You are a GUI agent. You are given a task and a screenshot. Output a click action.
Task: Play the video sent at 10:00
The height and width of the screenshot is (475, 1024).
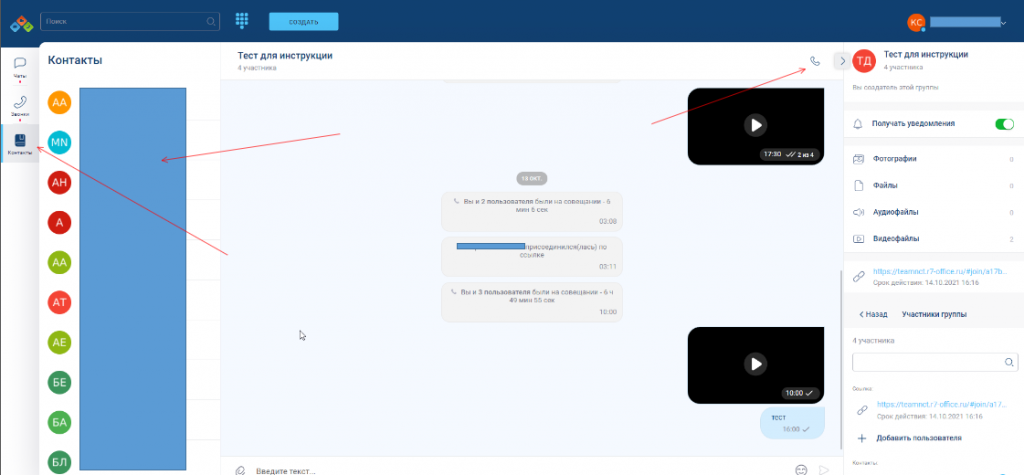coord(755,364)
